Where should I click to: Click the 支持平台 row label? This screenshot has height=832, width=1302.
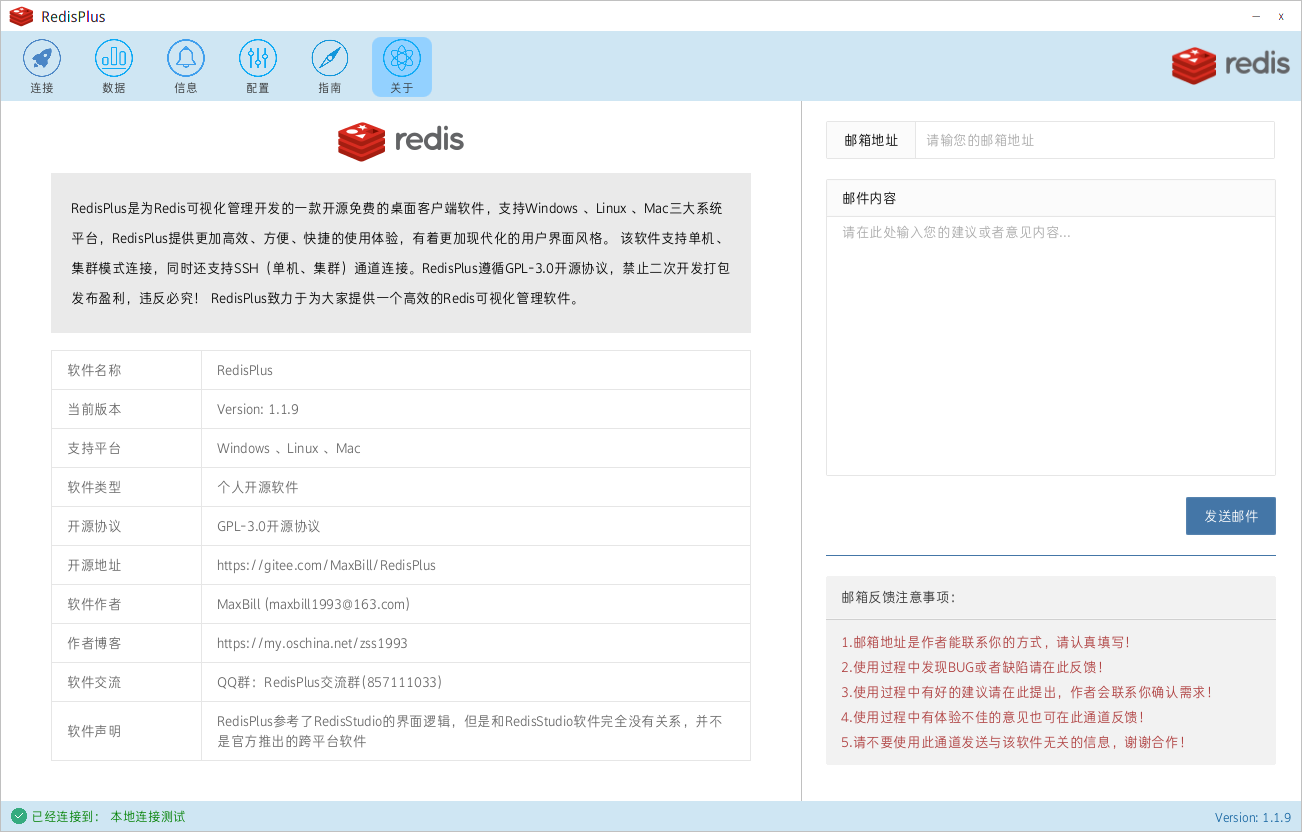(x=94, y=448)
